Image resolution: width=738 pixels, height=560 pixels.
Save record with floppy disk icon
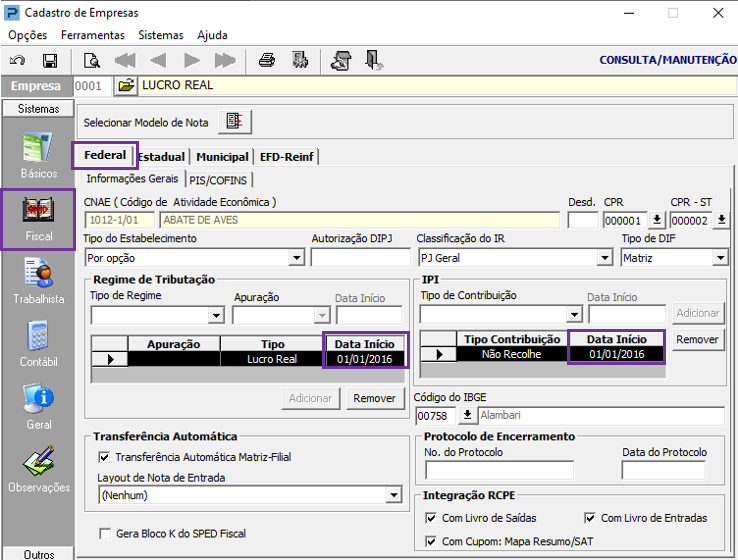click(x=50, y=61)
